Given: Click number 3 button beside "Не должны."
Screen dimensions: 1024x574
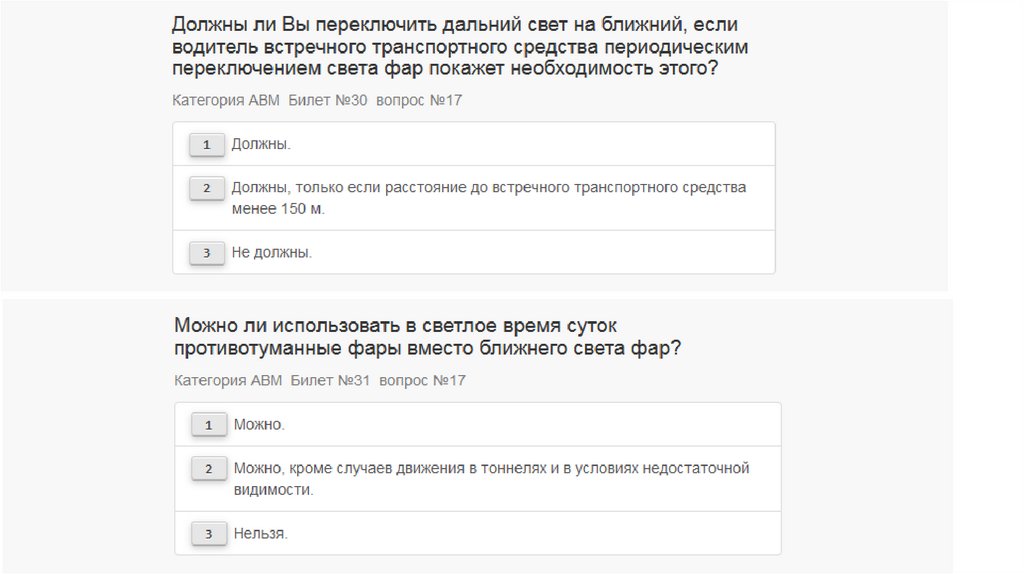Looking at the screenshot, I should pos(206,253).
